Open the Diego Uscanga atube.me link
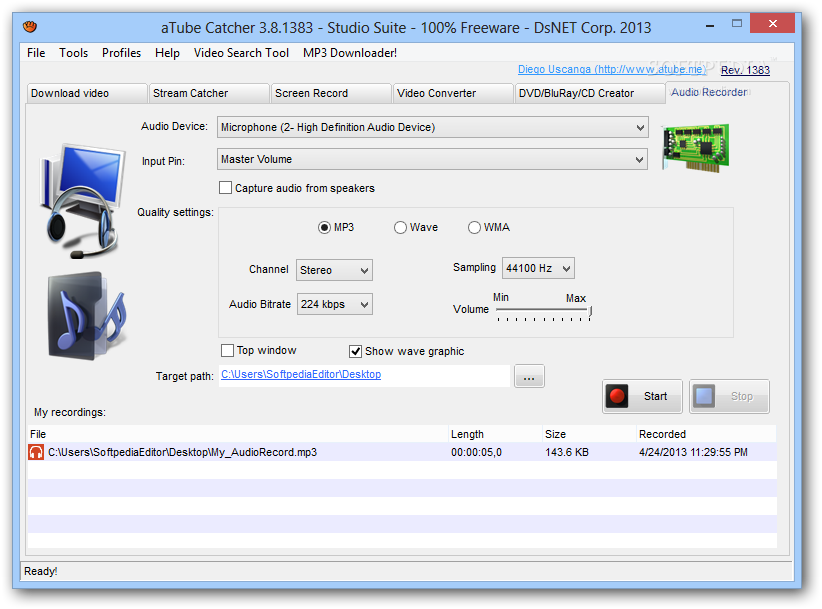The width and height of the screenshot is (822, 609). click(x=612, y=69)
